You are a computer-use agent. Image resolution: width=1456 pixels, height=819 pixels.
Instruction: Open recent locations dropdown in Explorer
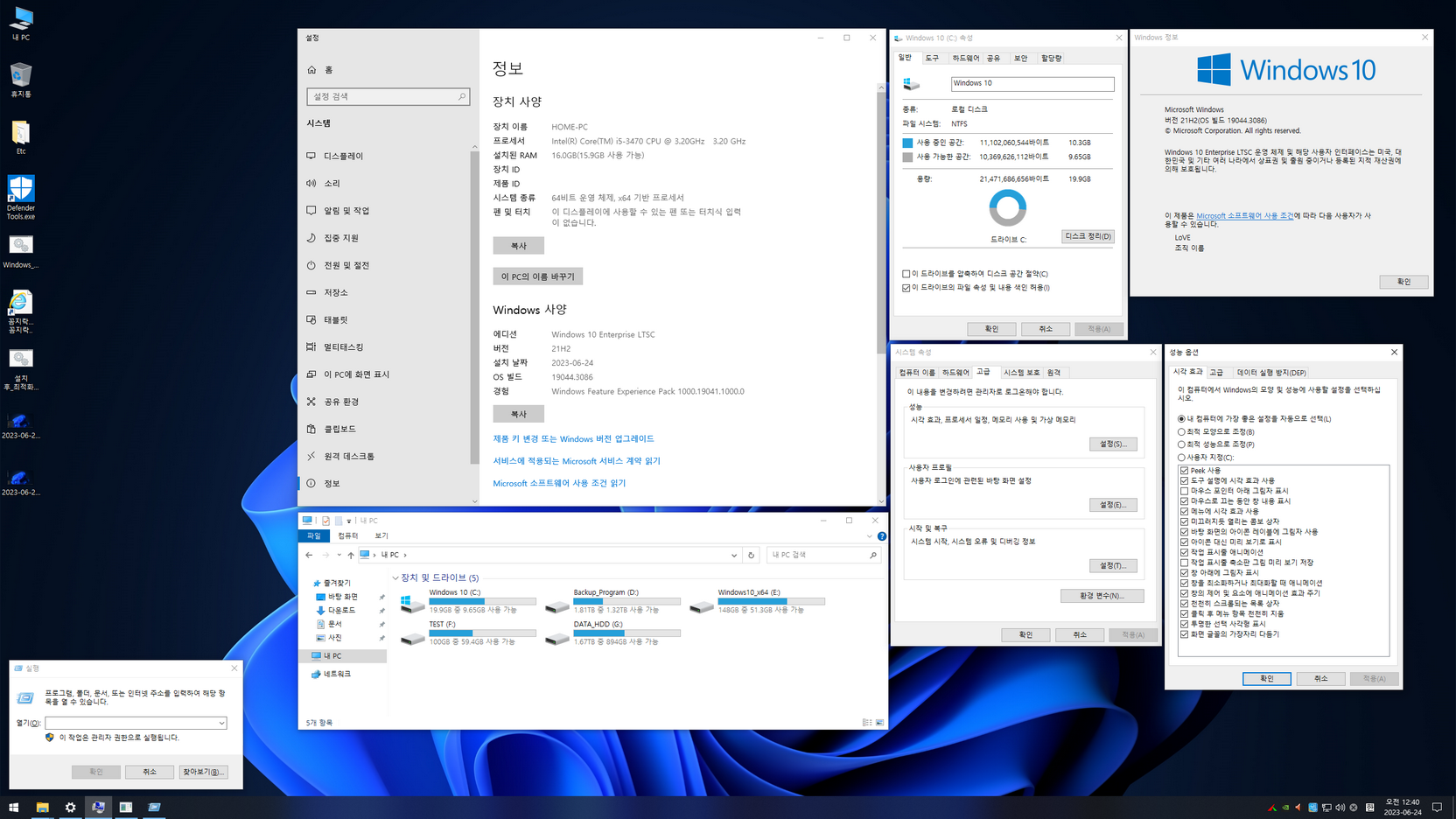[339, 555]
